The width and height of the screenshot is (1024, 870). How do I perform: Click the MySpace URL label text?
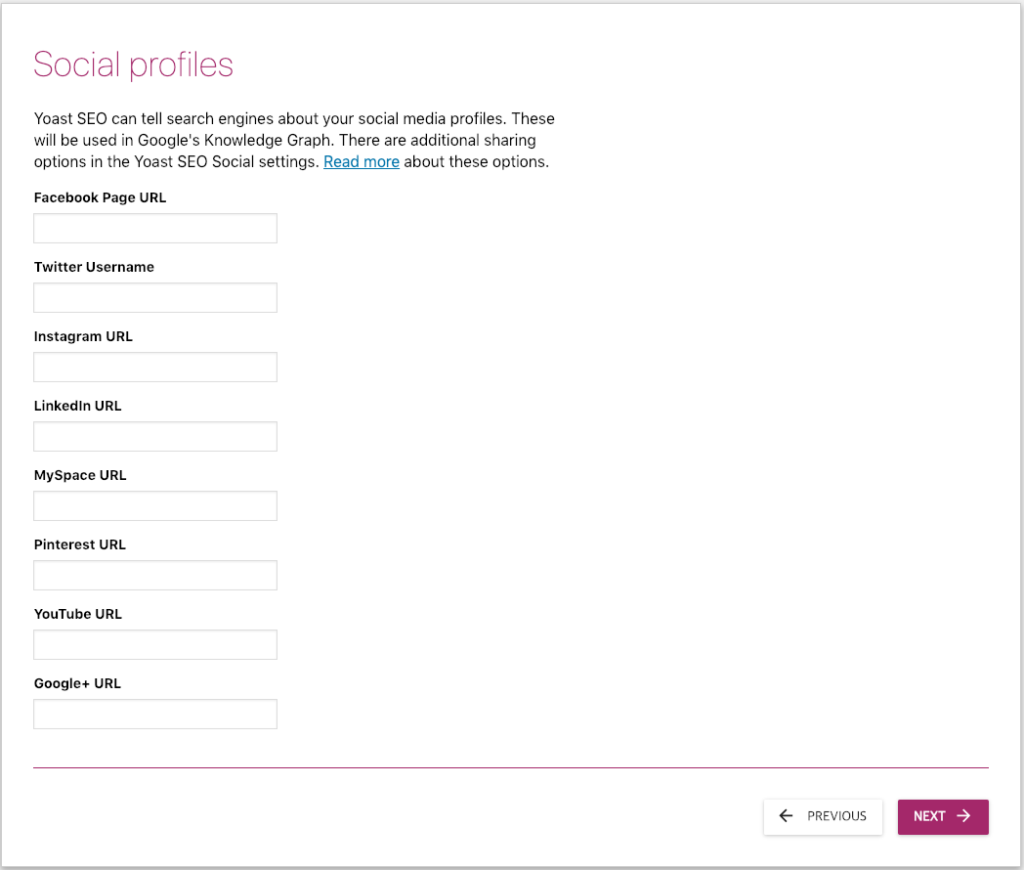[80, 476]
